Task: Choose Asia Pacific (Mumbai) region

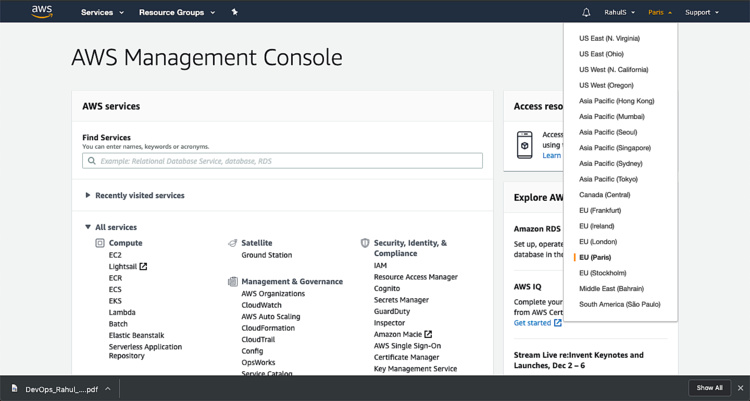Action: pos(614,116)
